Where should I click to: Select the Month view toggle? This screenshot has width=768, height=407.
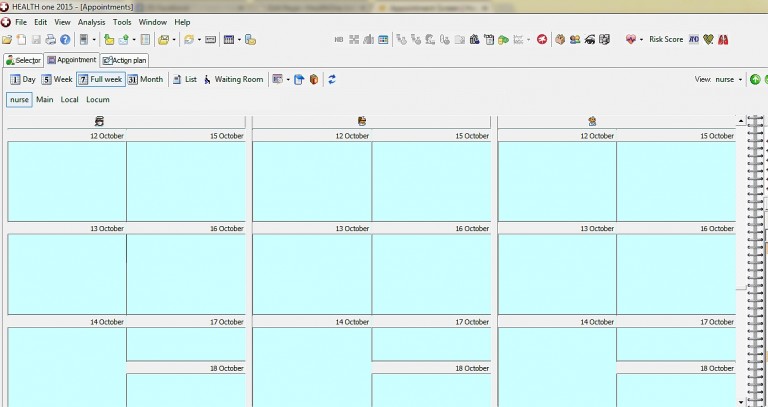pos(145,79)
